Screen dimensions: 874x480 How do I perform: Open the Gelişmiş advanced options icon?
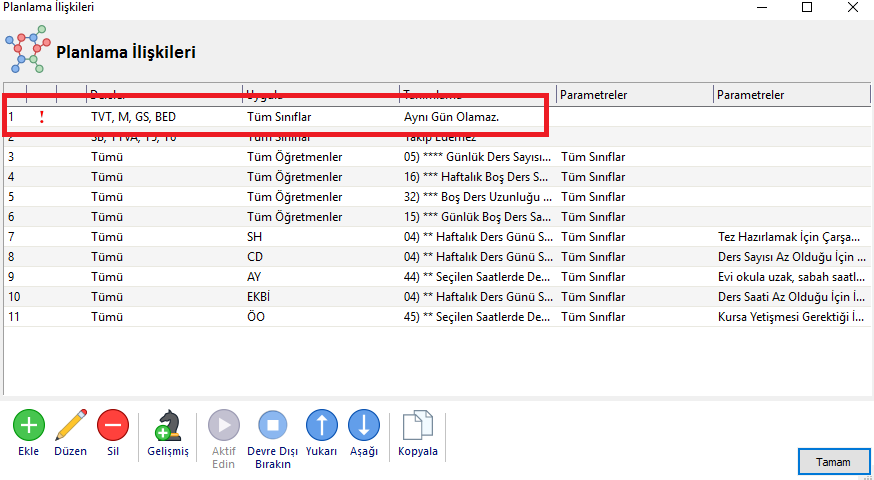167,427
